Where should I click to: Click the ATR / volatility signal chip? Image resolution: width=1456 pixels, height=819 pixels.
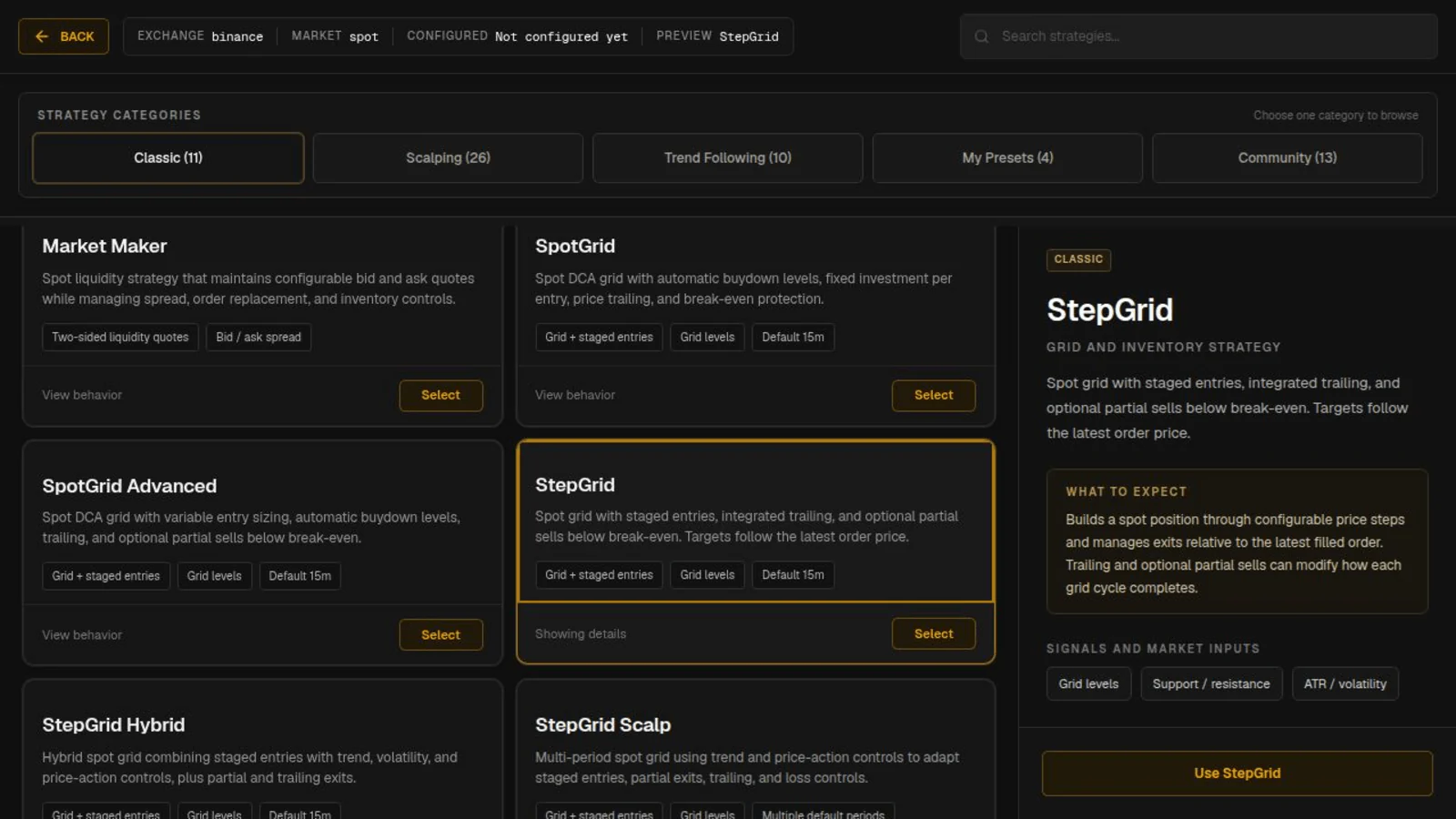(x=1345, y=684)
